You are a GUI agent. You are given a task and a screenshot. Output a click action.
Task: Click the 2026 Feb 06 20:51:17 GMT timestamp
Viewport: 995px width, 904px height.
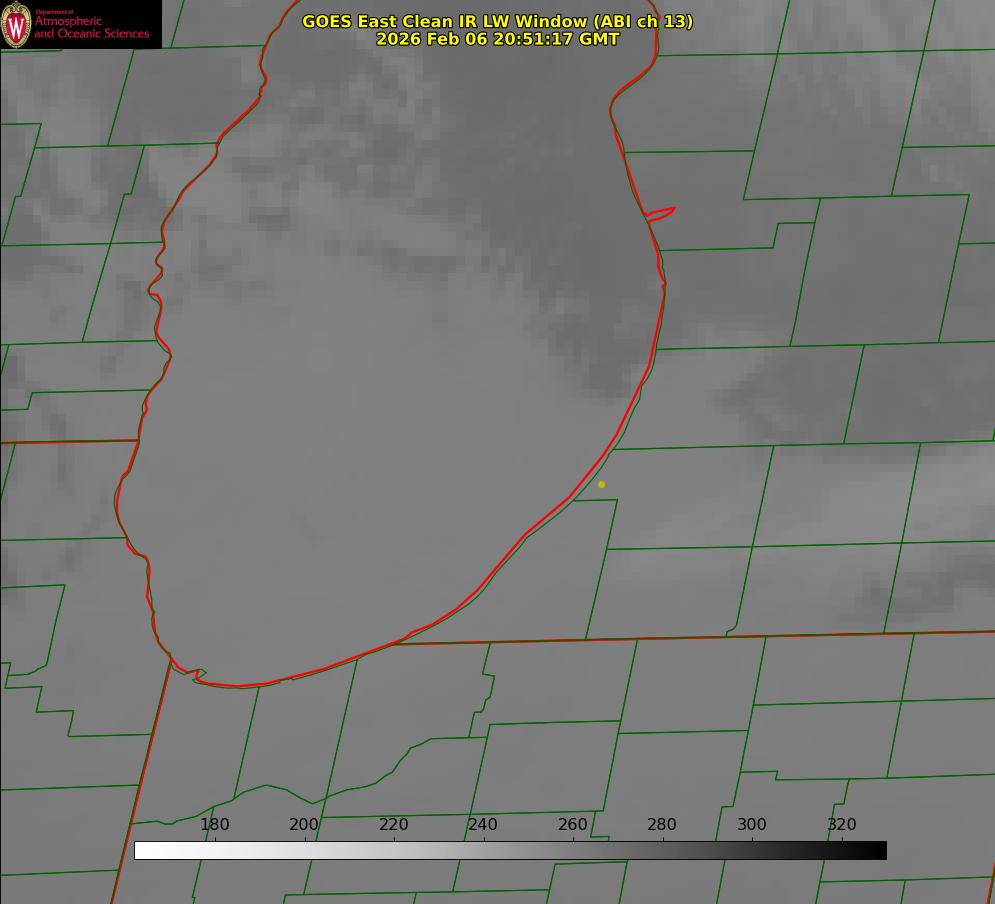[x=498, y=39]
